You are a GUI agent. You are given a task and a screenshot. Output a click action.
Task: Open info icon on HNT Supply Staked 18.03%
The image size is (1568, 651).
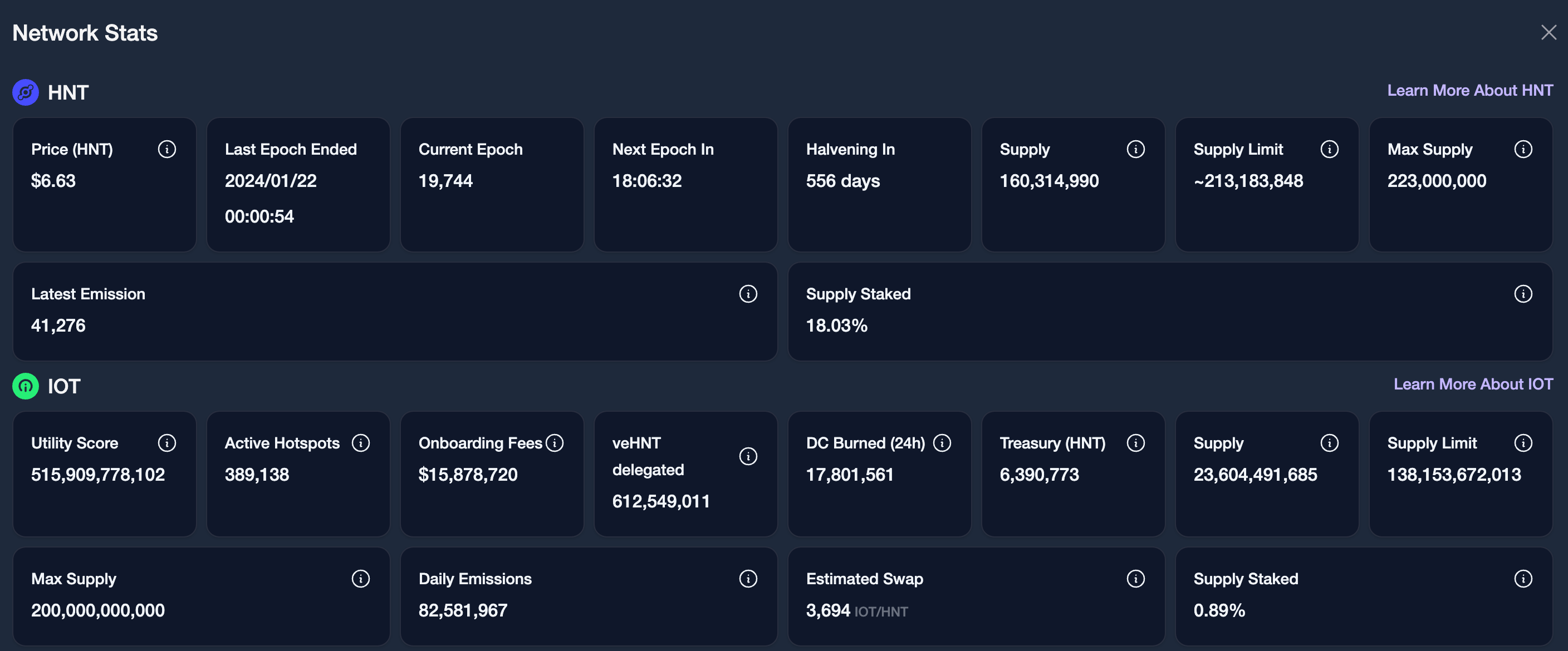1522,294
